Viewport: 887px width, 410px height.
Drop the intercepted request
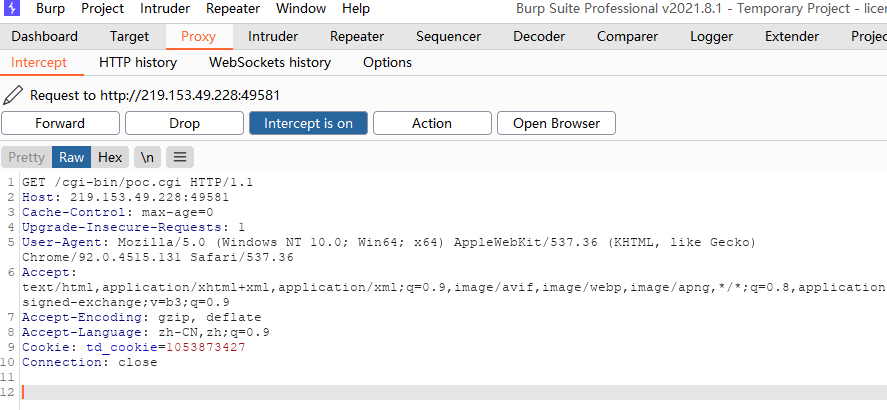click(184, 123)
